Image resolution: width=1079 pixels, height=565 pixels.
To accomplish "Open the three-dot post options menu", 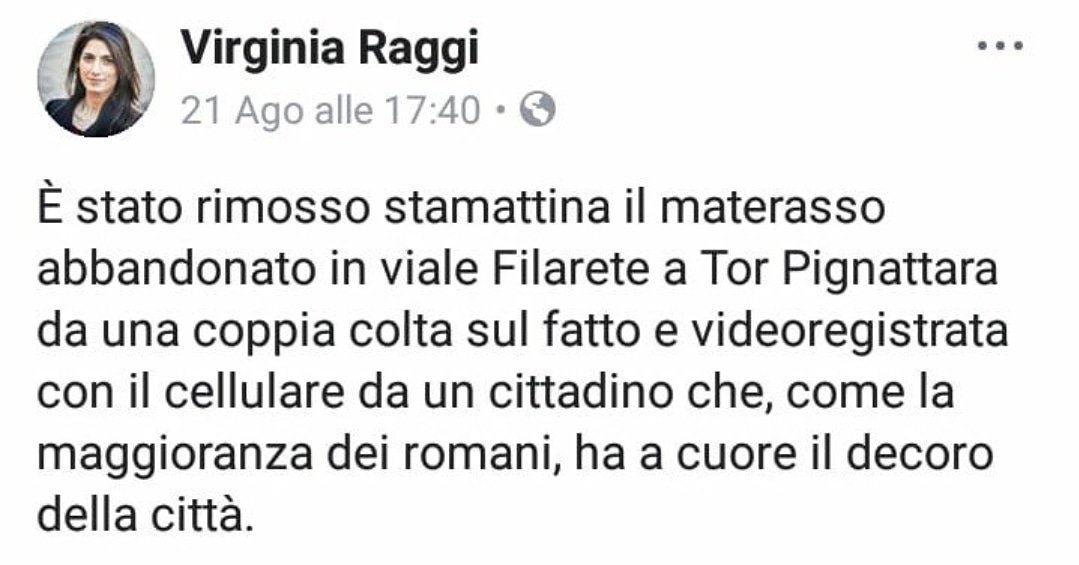I will point(1001,46).
